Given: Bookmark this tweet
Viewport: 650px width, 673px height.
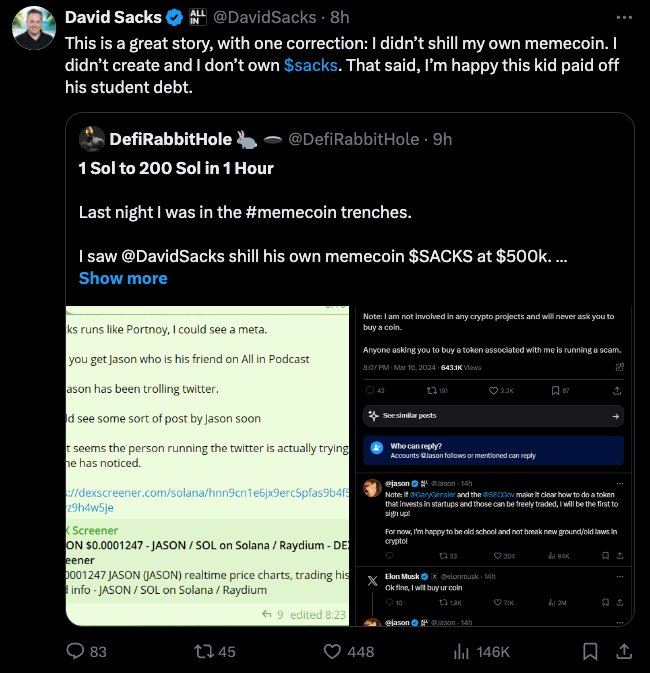Looking at the screenshot, I should point(590,651).
